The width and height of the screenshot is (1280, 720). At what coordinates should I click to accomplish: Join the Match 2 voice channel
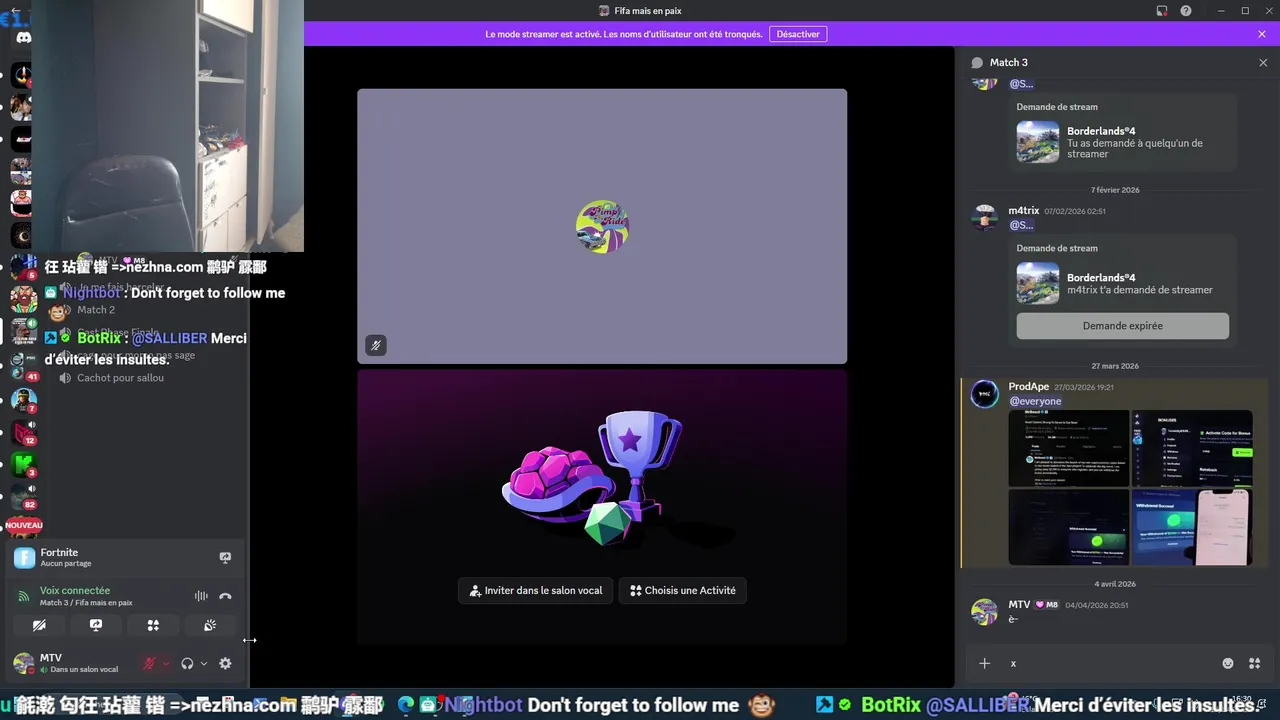(x=96, y=310)
